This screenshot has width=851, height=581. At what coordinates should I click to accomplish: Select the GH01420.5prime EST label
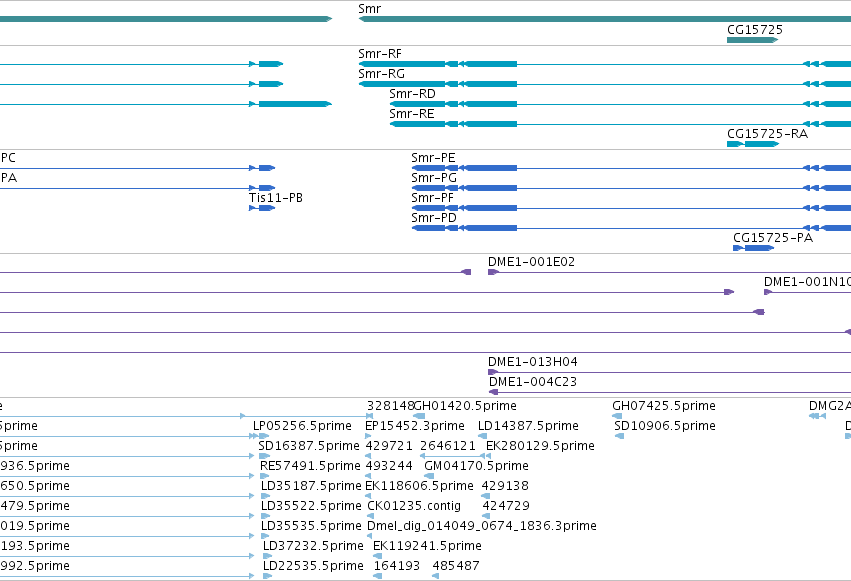(x=465, y=406)
